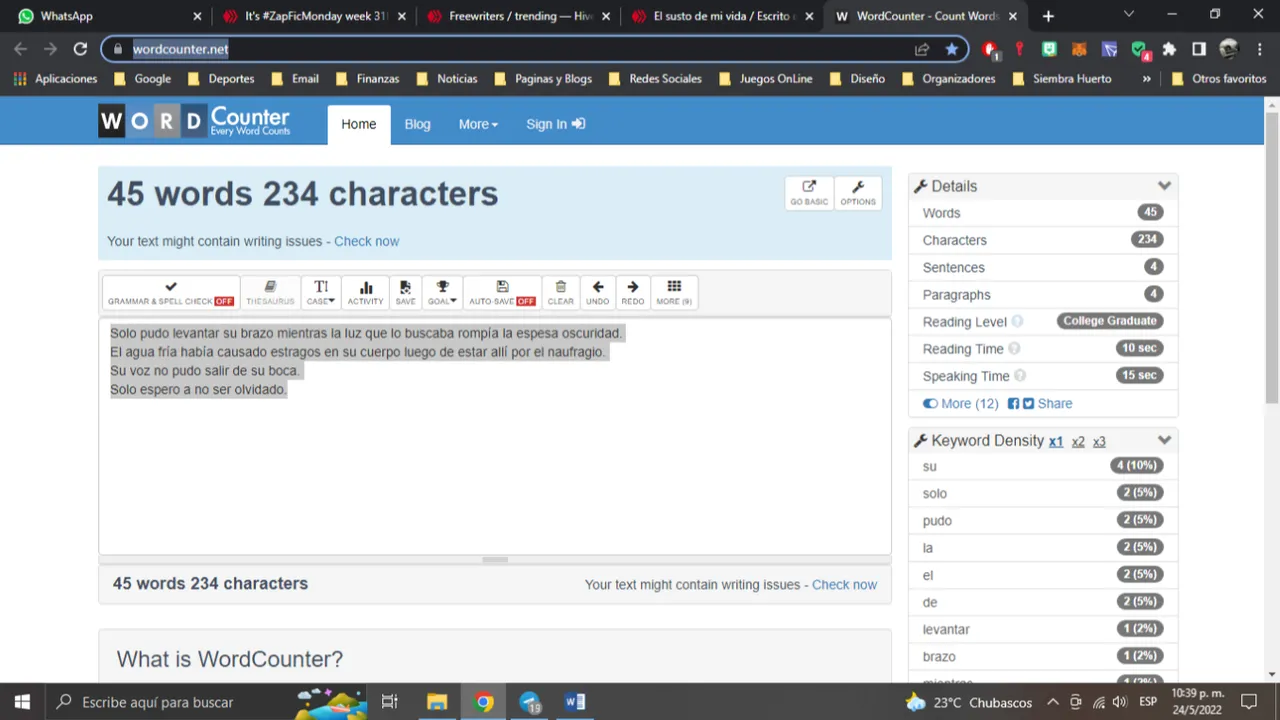The width and height of the screenshot is (1280, 720).
Task: Open the Aplicaciones bookmark
Action: click(56, 79)
